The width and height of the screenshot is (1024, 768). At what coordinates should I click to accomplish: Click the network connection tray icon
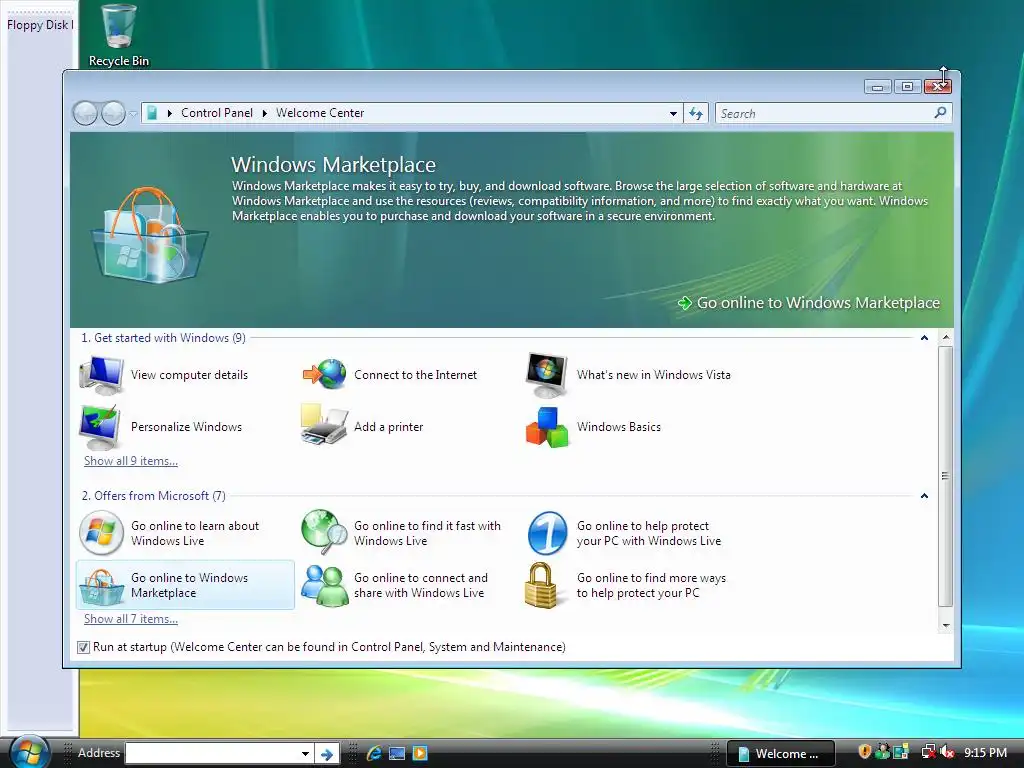click(x=928, y=752)
